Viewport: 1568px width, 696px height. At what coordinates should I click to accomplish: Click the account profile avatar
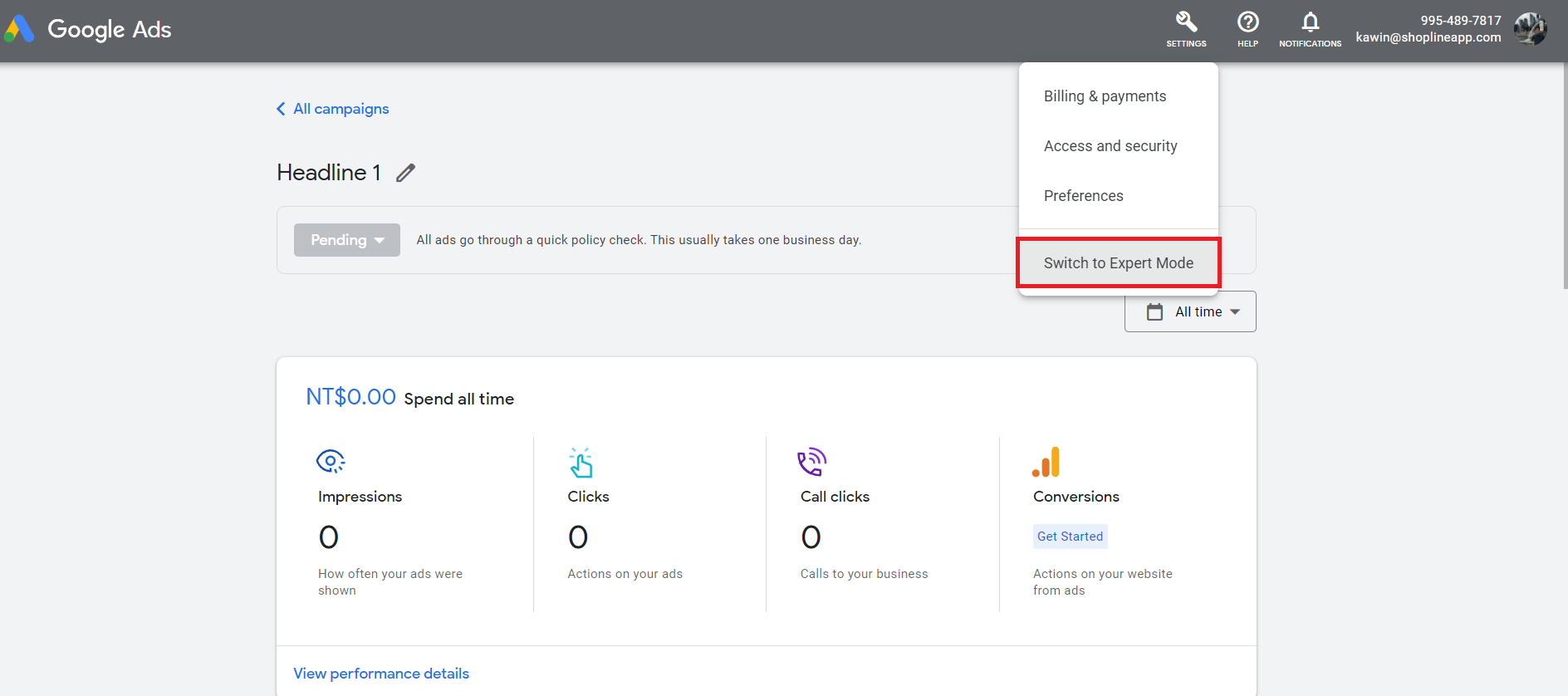(1530, 29)
